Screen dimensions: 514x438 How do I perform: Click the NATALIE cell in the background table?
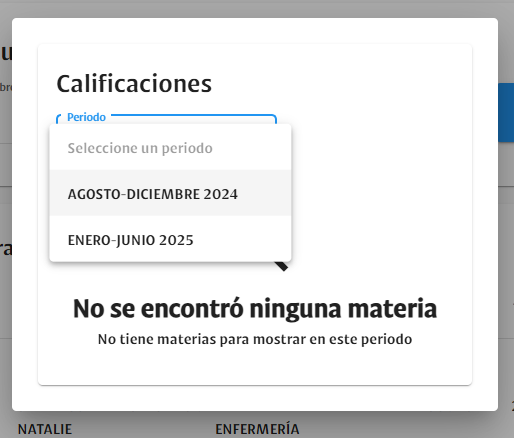point(45,429)
